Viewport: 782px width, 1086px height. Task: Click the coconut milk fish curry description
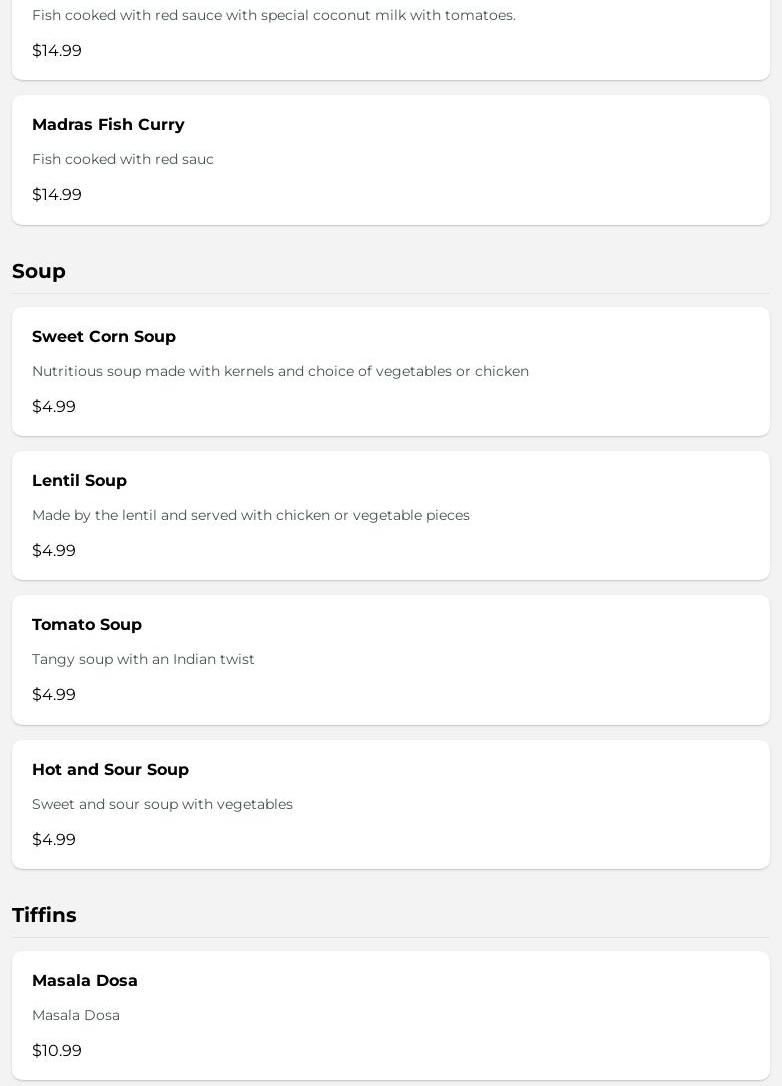[274, 16]
